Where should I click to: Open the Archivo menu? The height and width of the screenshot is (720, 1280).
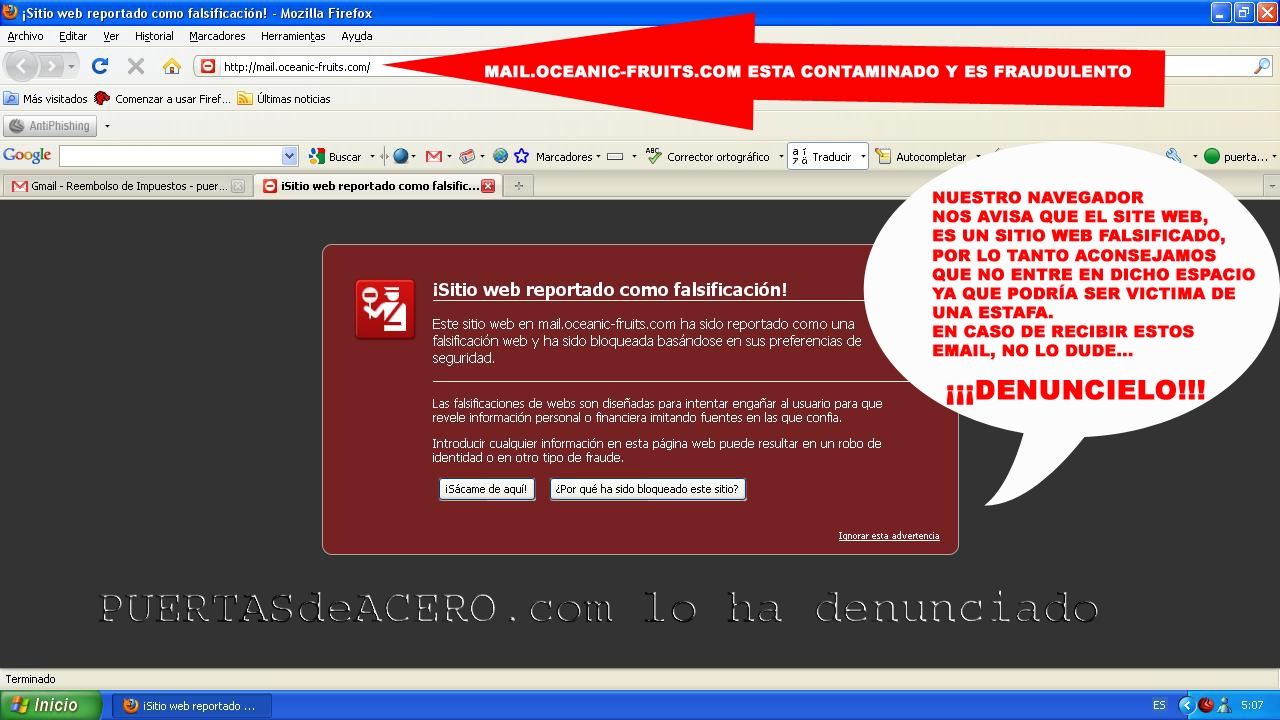pyautogui.click(x=25, y=36)
